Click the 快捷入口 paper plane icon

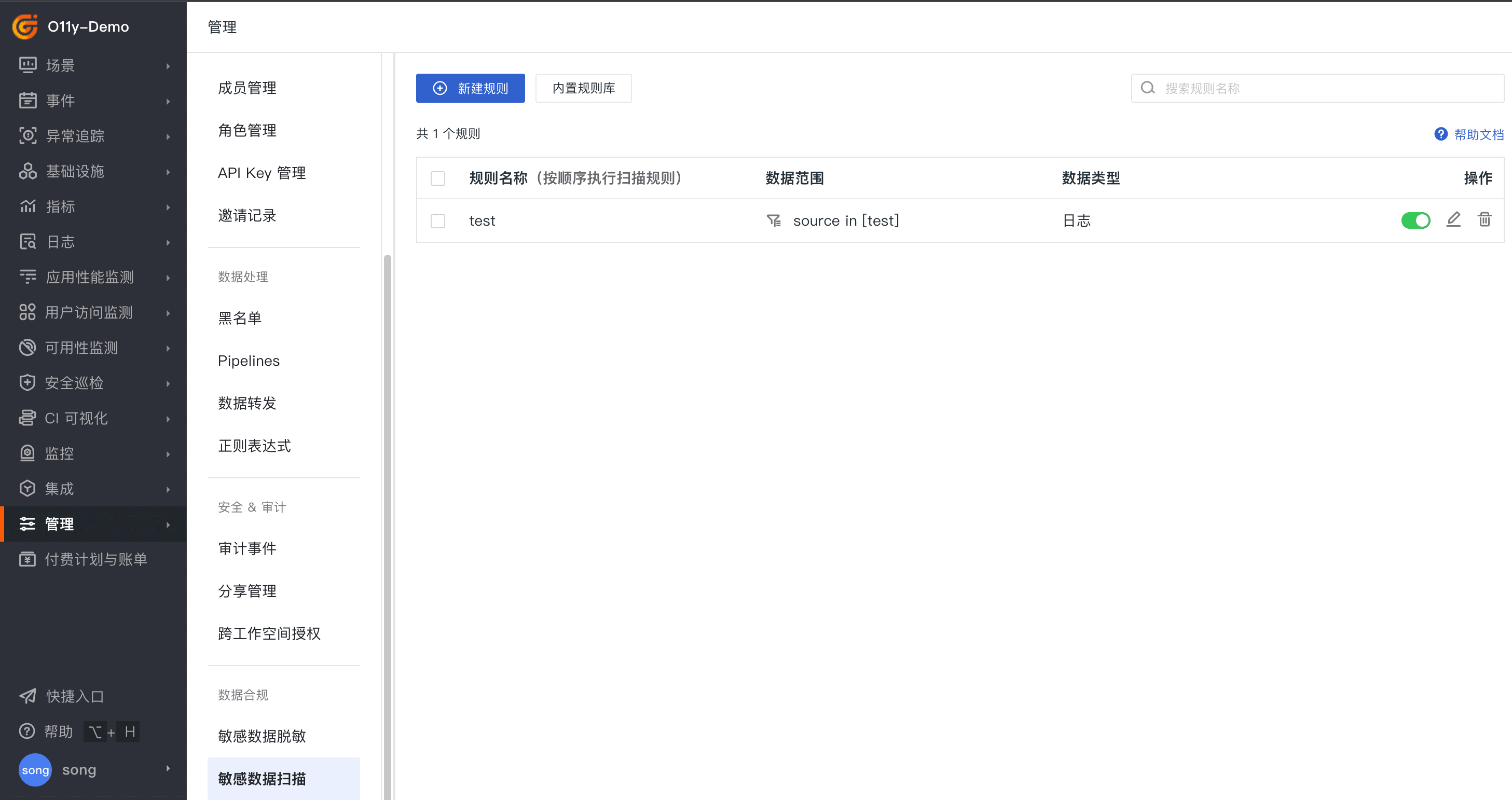click(x=28, y=696)
